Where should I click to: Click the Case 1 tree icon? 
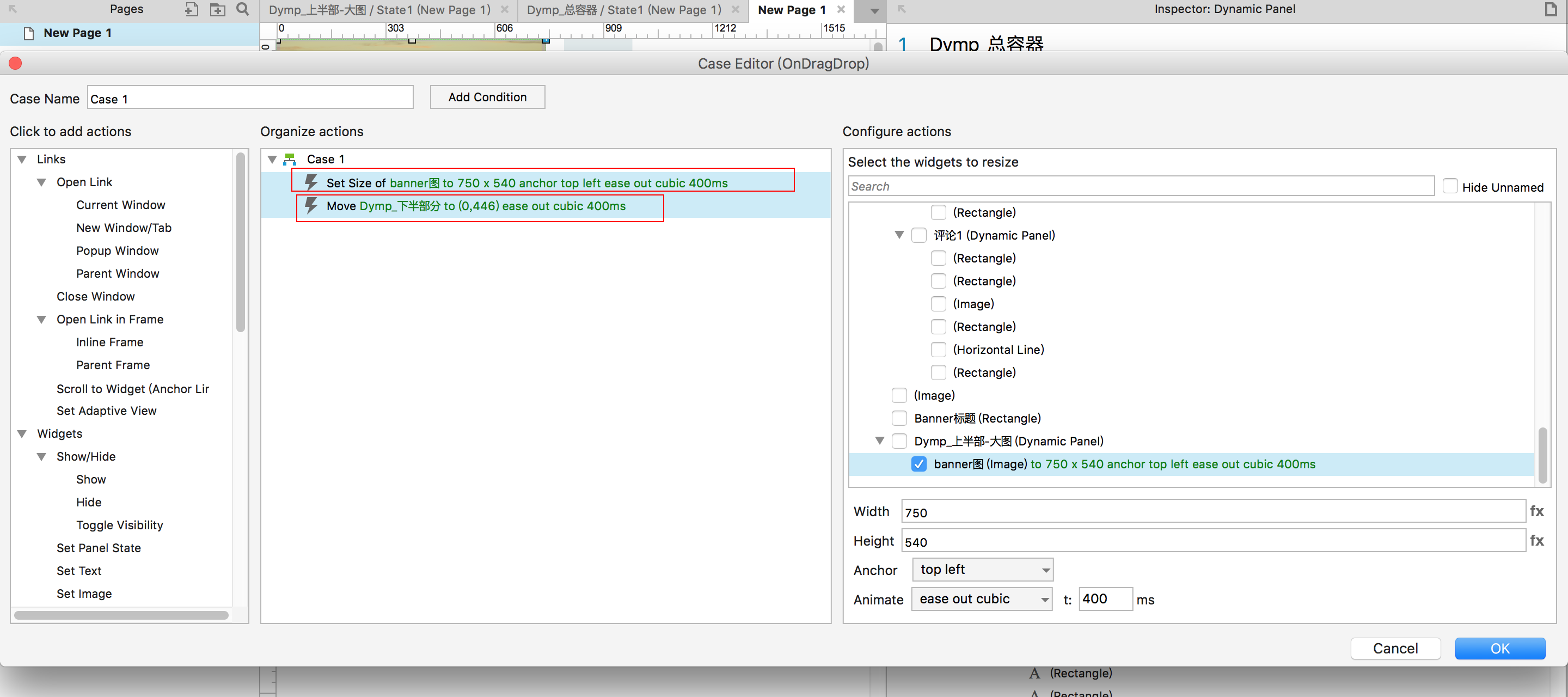pos(290,160)
